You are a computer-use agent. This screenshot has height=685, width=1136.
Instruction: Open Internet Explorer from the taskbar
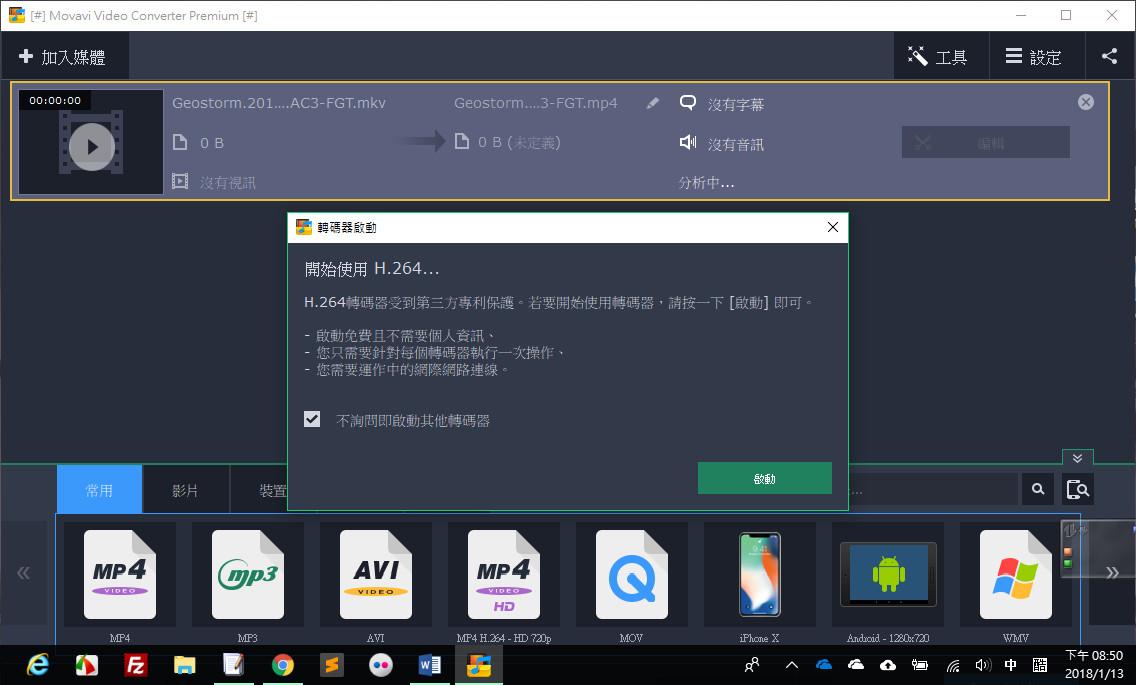(x=38, y=665)
